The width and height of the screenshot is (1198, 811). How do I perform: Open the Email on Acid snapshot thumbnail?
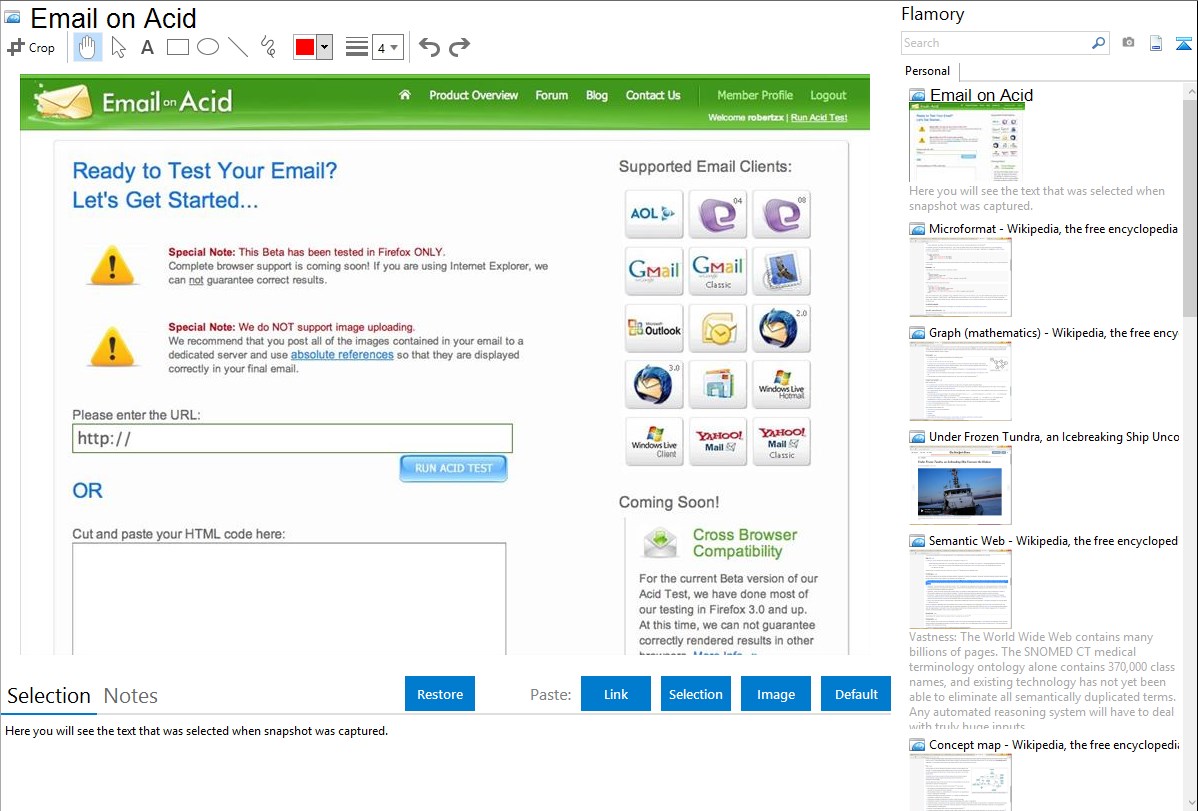966,142
